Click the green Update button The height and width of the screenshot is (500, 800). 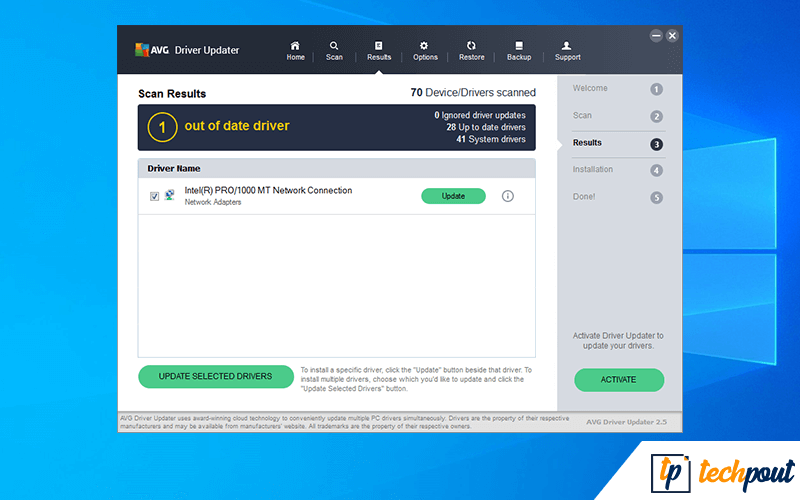tap(453, 196)
